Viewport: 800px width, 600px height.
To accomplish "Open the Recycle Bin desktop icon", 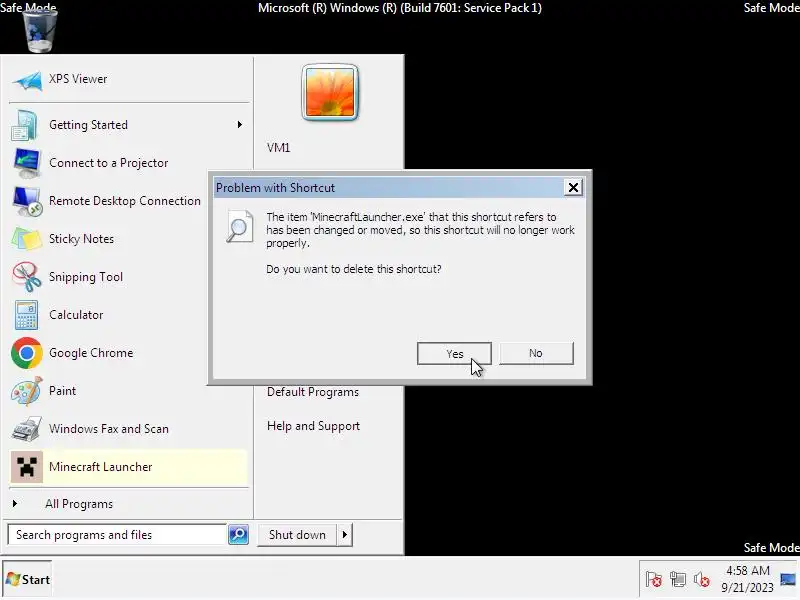I will point(40,31).
